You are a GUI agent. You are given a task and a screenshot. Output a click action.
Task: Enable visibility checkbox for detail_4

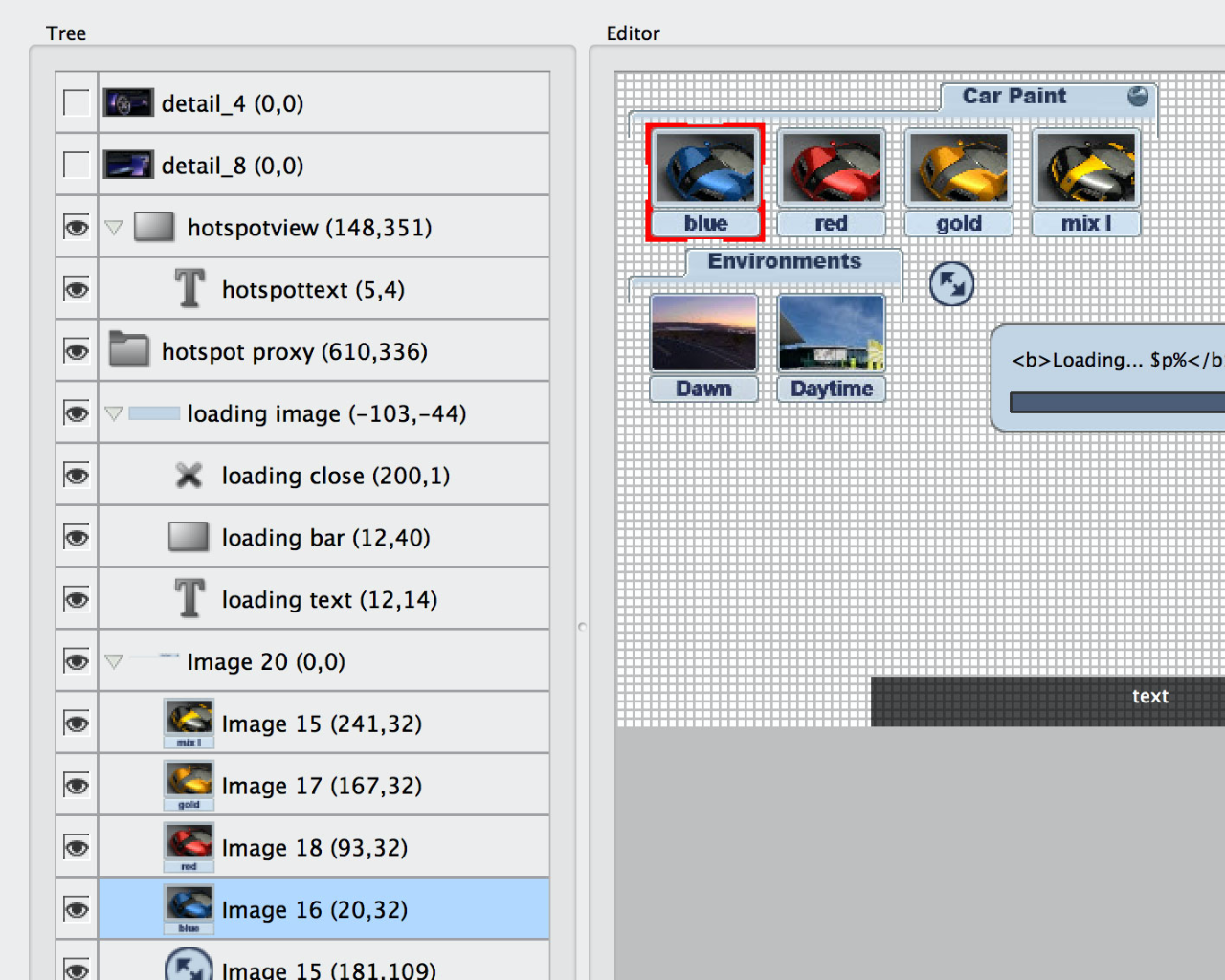77,102
